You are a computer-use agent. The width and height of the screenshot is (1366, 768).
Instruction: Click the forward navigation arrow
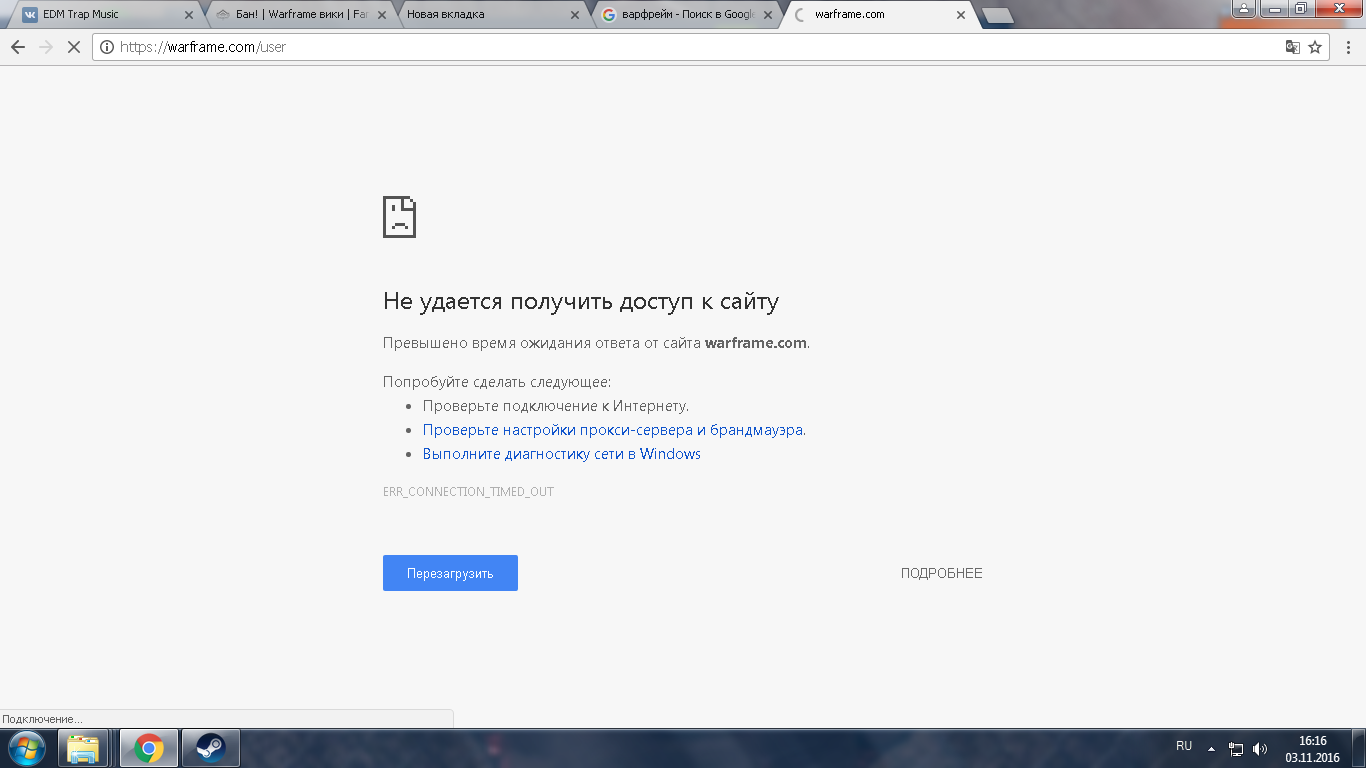[x=46, y=47]
